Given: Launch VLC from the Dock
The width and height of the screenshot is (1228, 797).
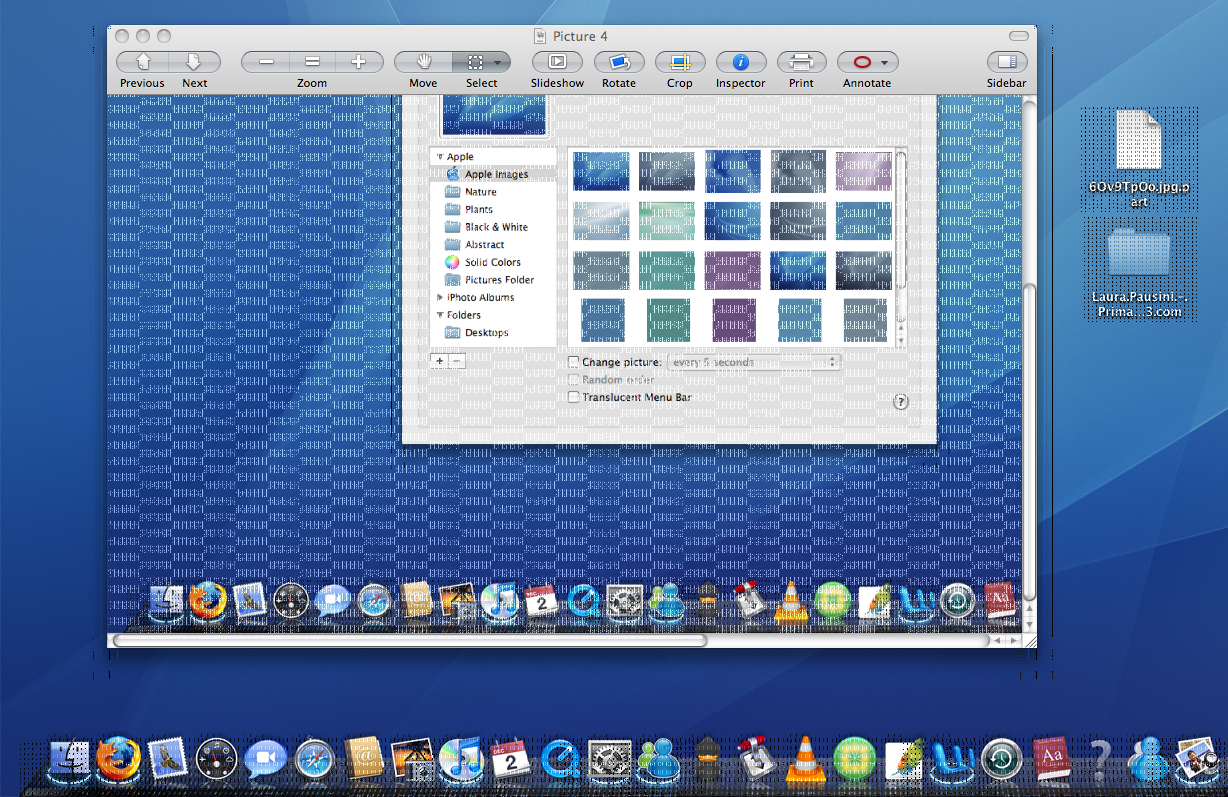Looking at the screenshot, I should coord(804,760).
